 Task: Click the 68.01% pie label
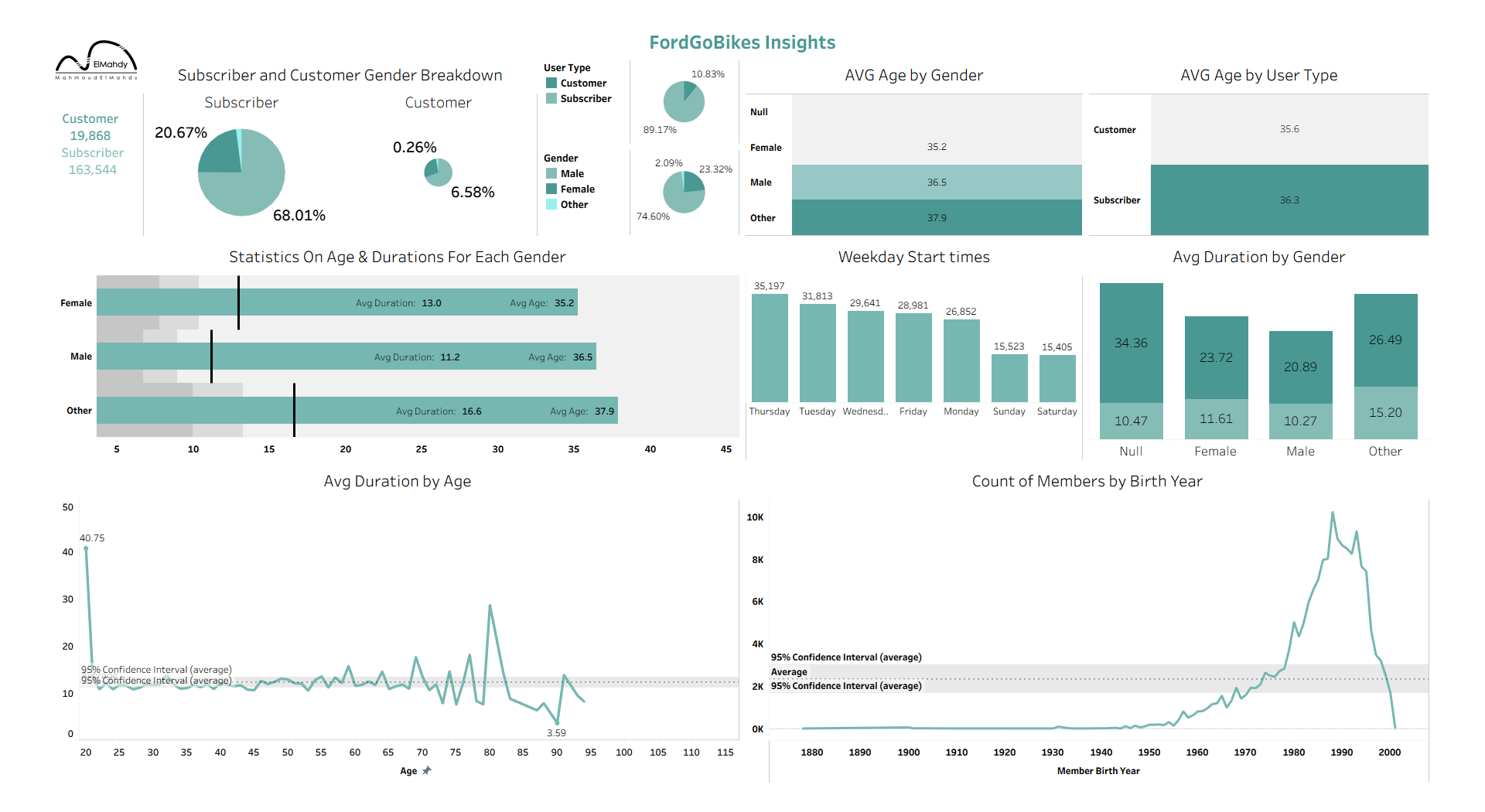[299, 215]
